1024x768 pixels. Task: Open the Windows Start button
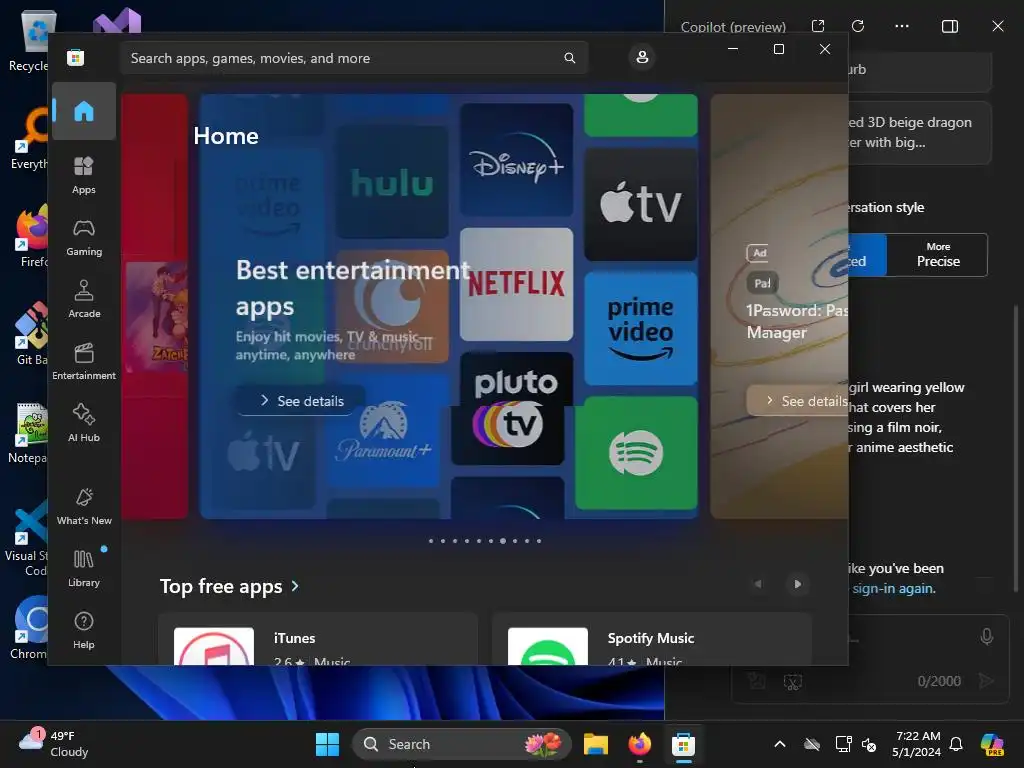click(x=327, y=744)
